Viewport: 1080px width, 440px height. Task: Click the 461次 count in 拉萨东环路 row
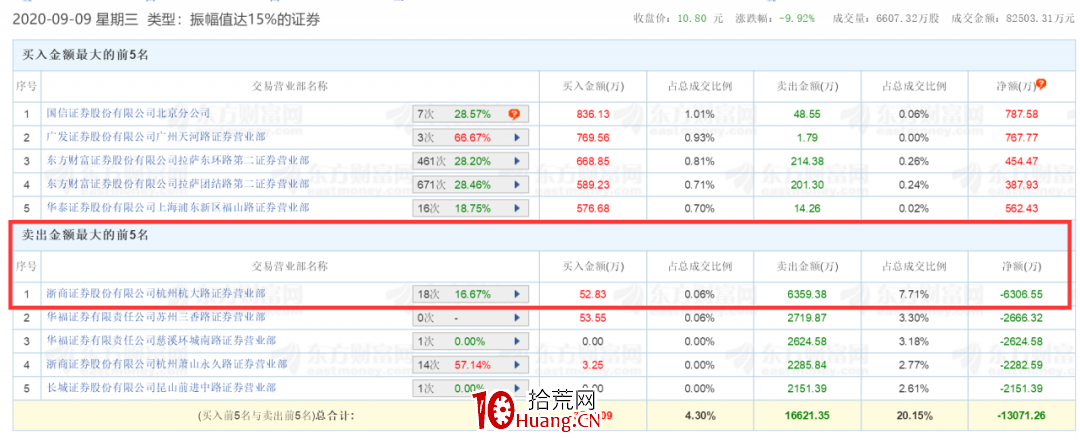pos(431,161)
